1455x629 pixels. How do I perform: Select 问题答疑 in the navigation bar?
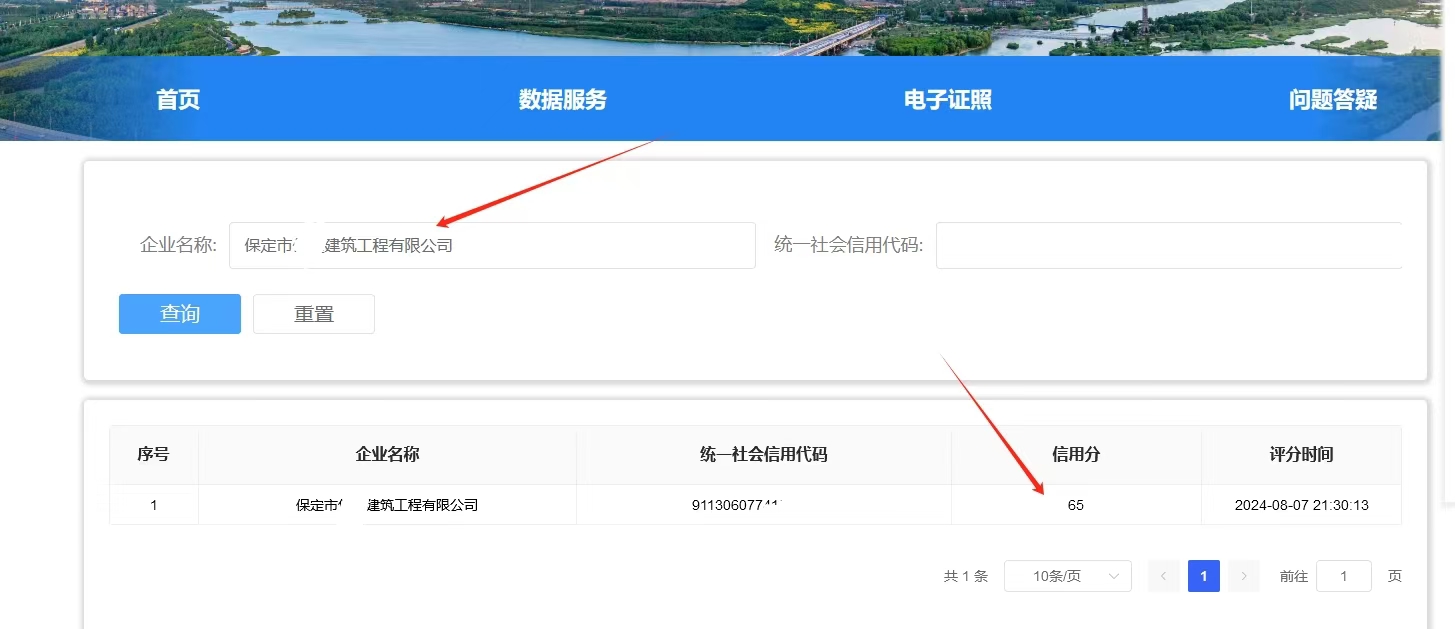point(1332,99)
